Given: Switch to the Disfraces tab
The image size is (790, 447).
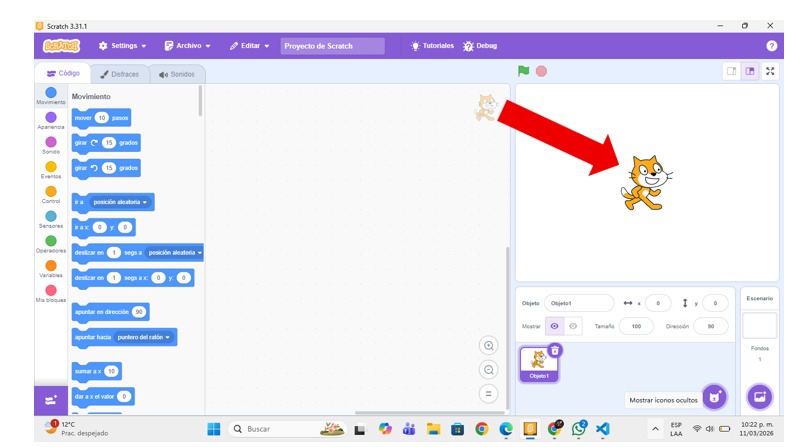Looking at the screenshot, I should tap(119, 74).
